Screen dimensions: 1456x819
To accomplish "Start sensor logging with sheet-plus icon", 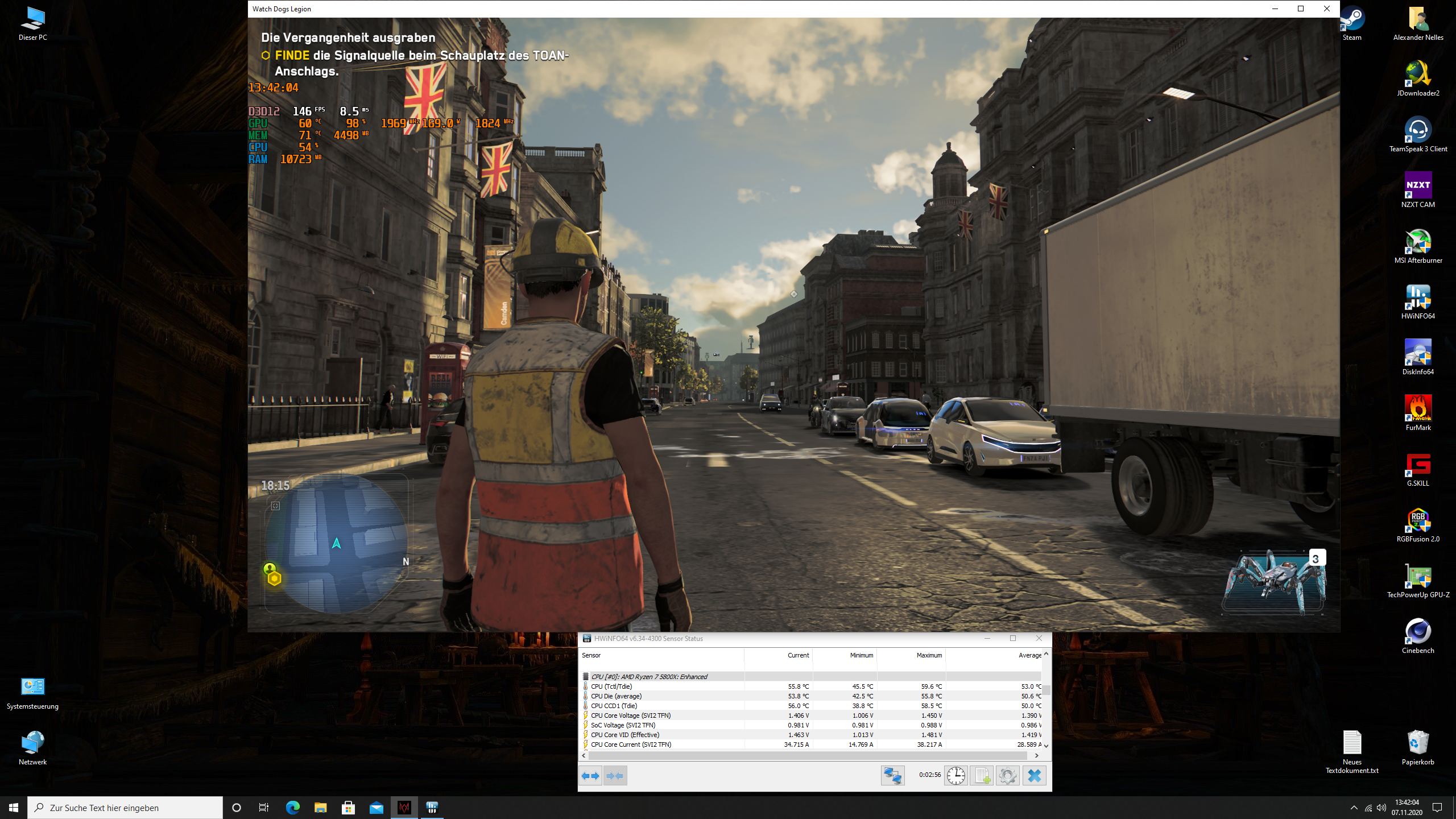I will (x=981, y=776).
